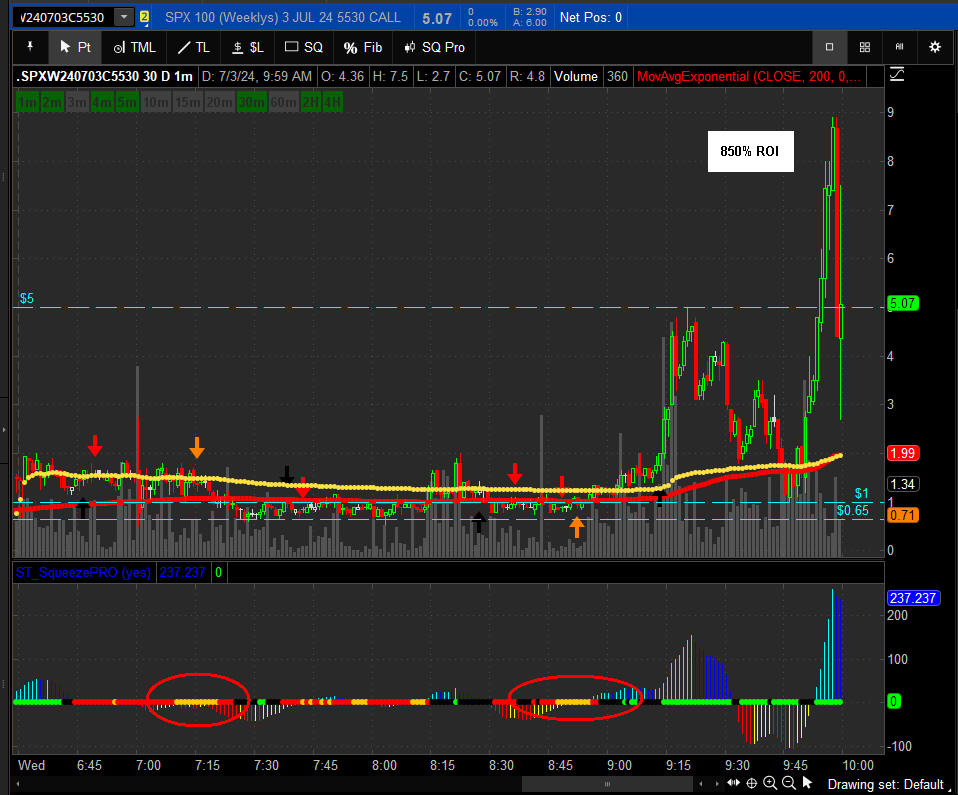Pick the $L price level tool
This screenshot has width=958, height=795.
coord(248,47)
